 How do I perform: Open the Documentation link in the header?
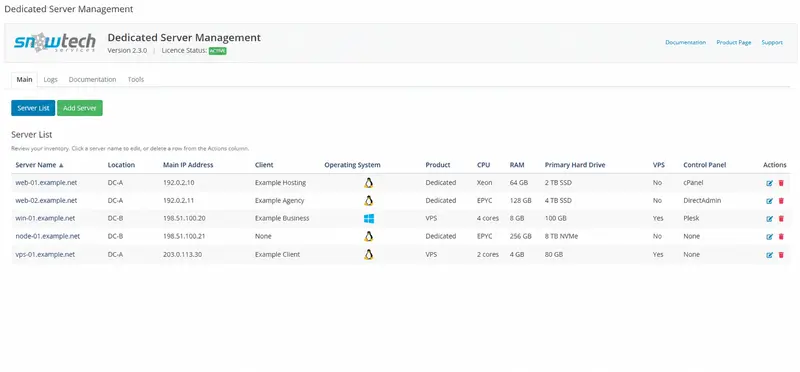click(685, 42)
